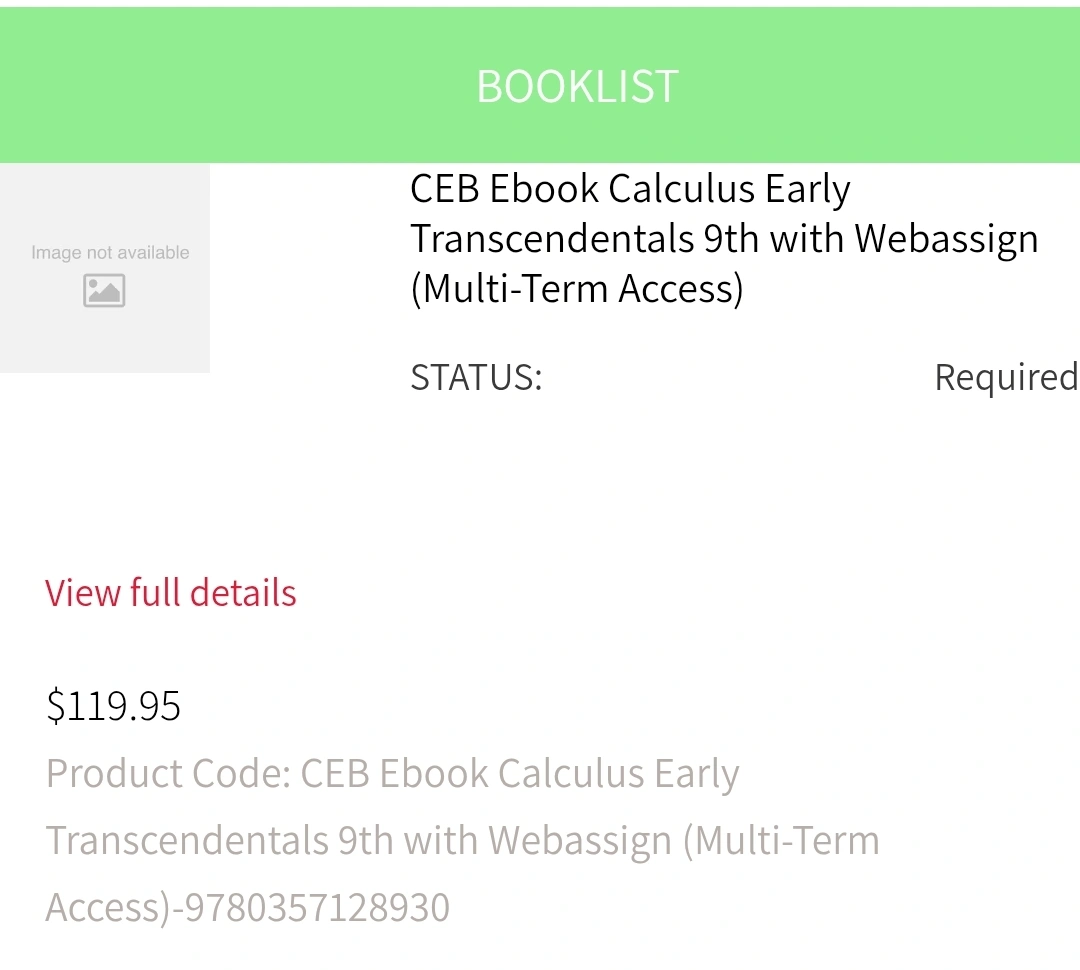Click the gray "Access)-" text before the ISBN
1080x970 pixels.
[114, 908]
